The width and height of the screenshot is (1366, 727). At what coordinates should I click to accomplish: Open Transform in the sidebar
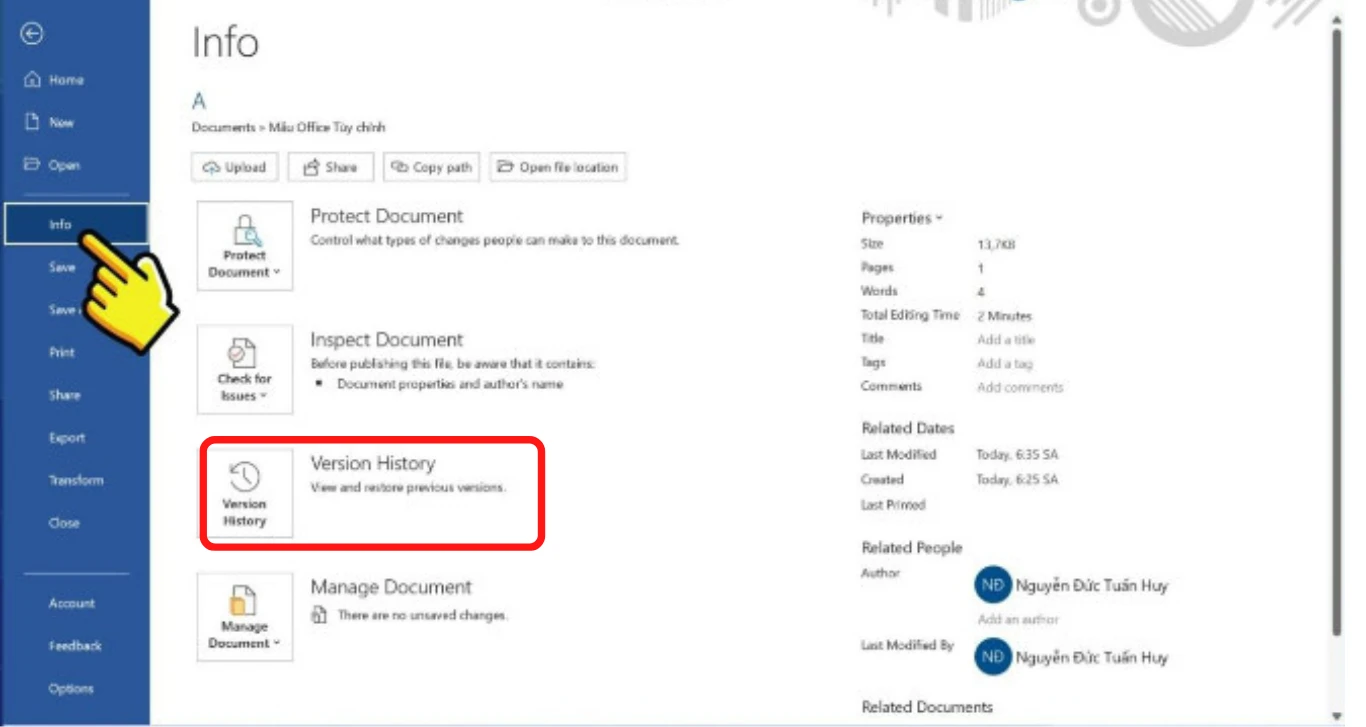click(x=75, y=480)
